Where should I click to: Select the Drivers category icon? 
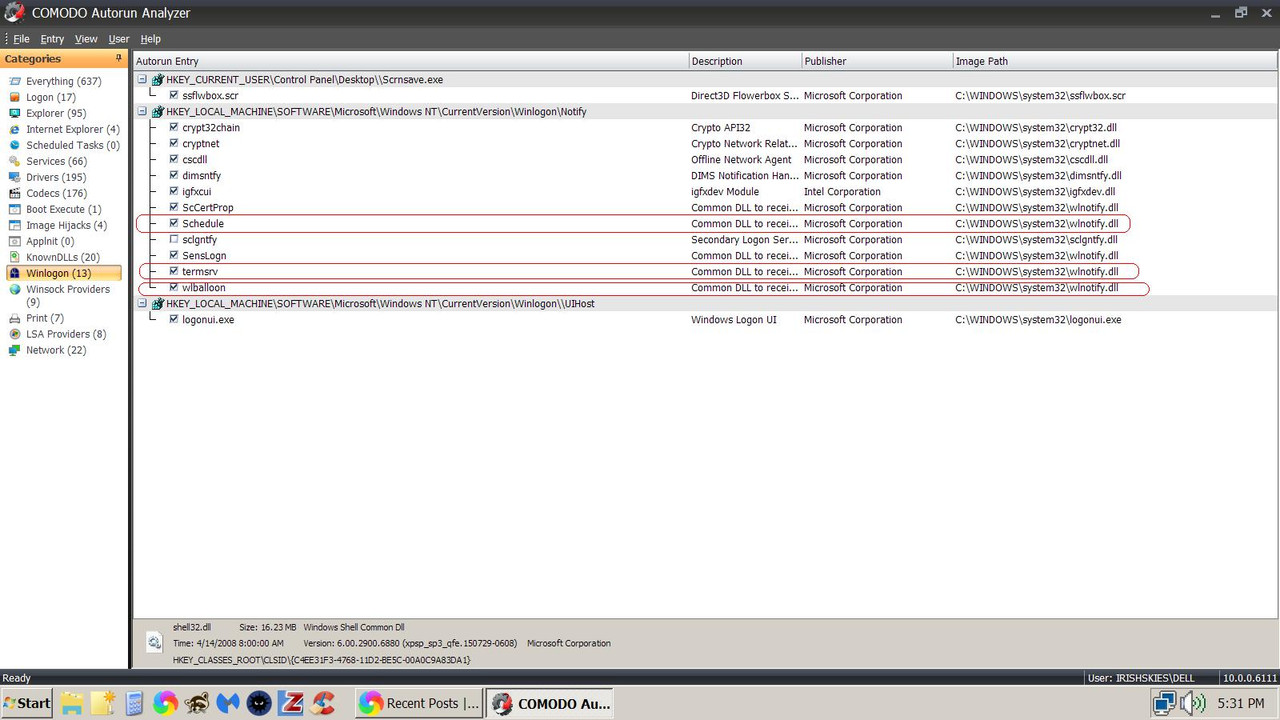[x=15, y=177]
